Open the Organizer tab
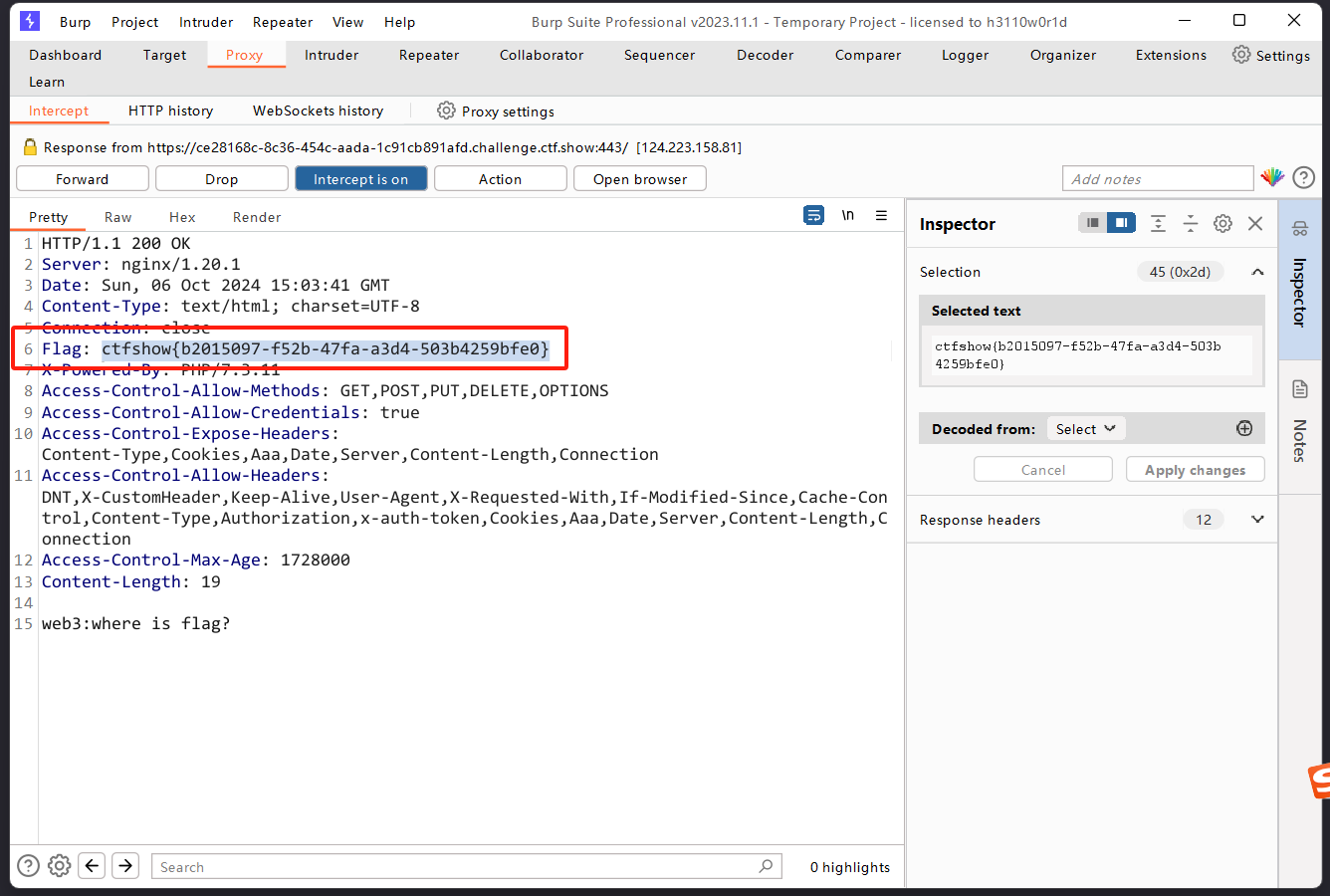The image size is (1330, 896). click(x=1063, y=55)
